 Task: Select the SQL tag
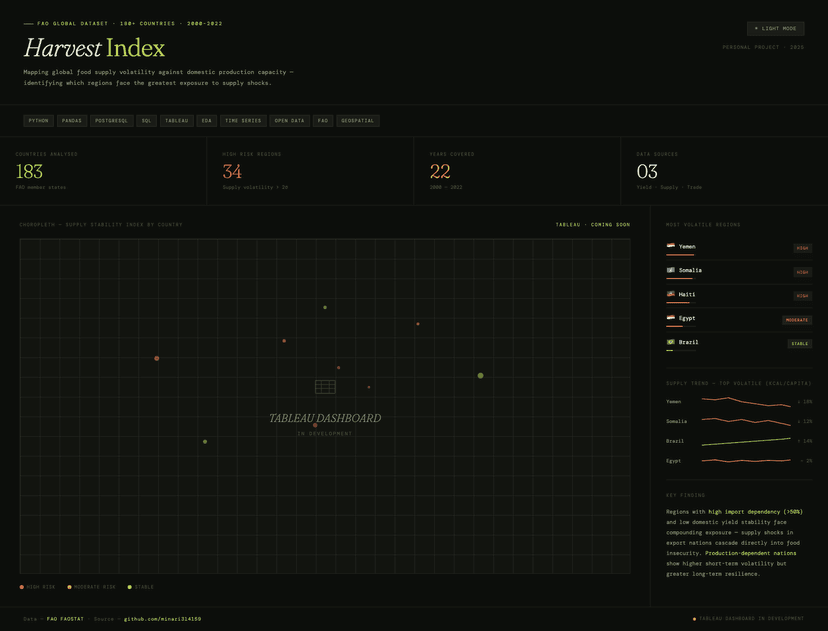(x=146, y=121)
